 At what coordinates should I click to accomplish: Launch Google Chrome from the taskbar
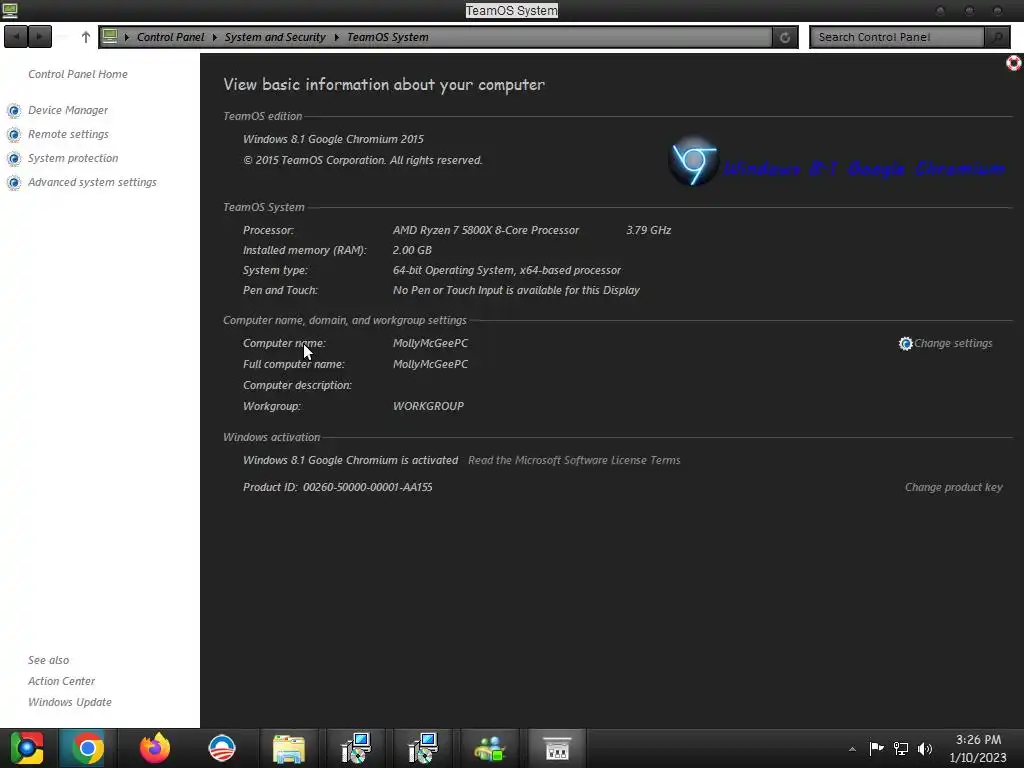pos(88,748)
